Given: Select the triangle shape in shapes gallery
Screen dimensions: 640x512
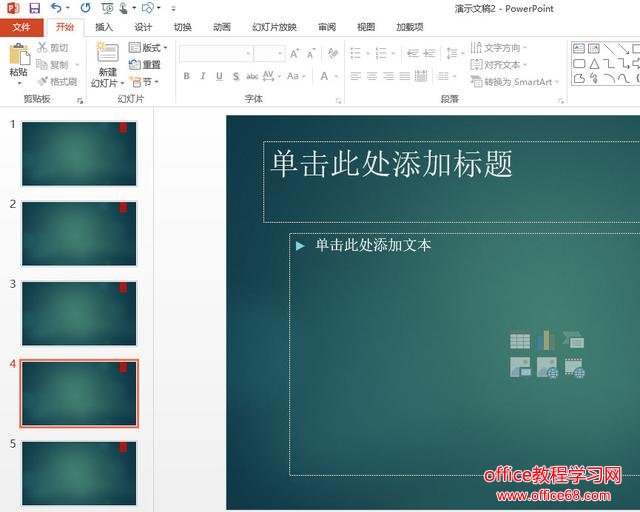Looking at the screenshot, I should pyautogui.click(x=594, y=64).
